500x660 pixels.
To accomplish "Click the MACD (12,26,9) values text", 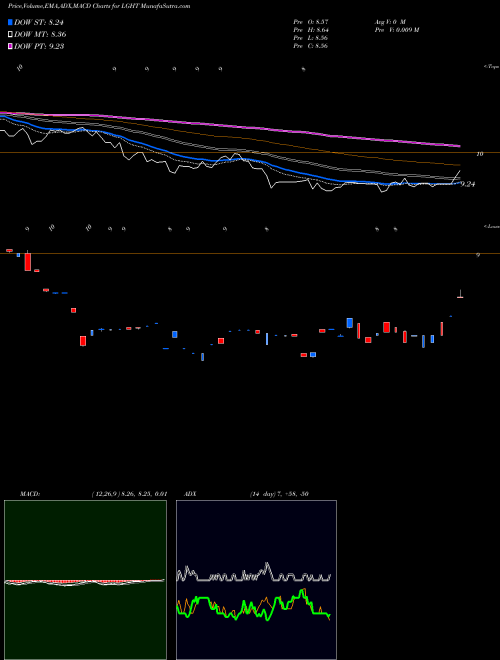I will click(x=129, y=493).
